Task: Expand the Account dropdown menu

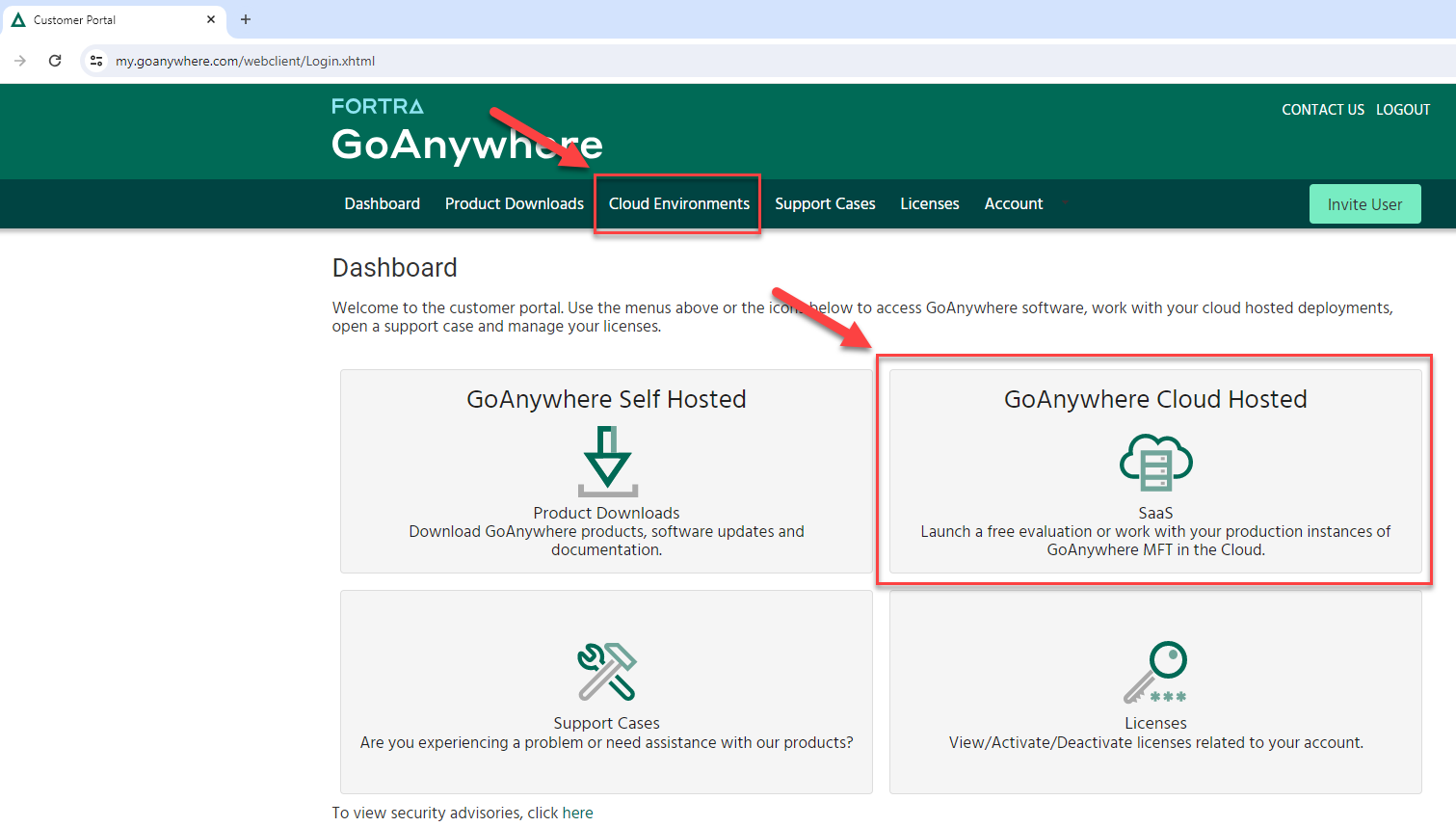Action: (x=1014, y=203)
